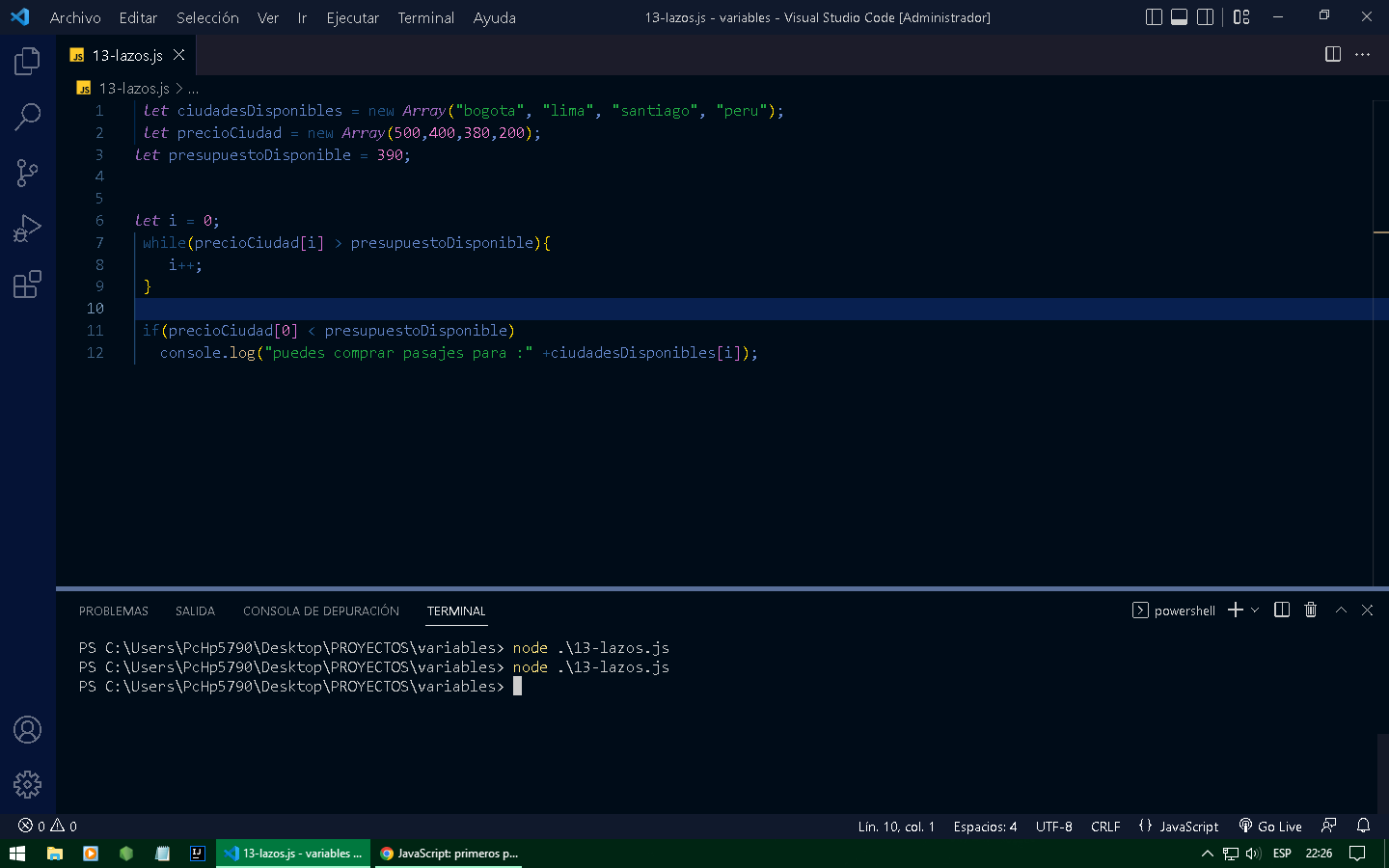This screenshot has height=868, width=1389.
Task: Open the Manage gear icon
Action: [x=27, y=784]
